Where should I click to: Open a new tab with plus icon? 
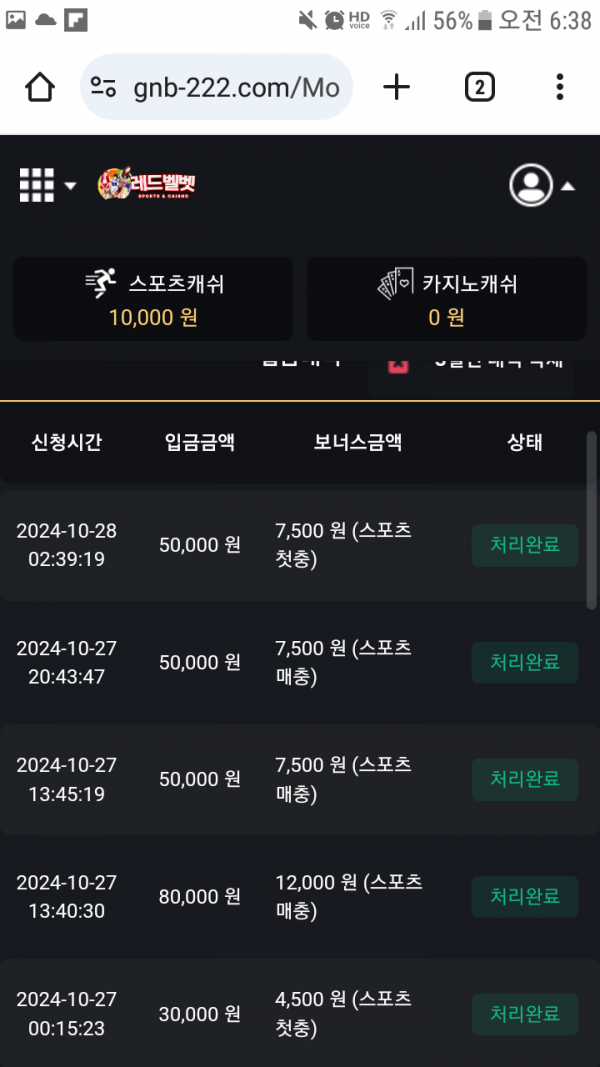(x=397, y=88)
